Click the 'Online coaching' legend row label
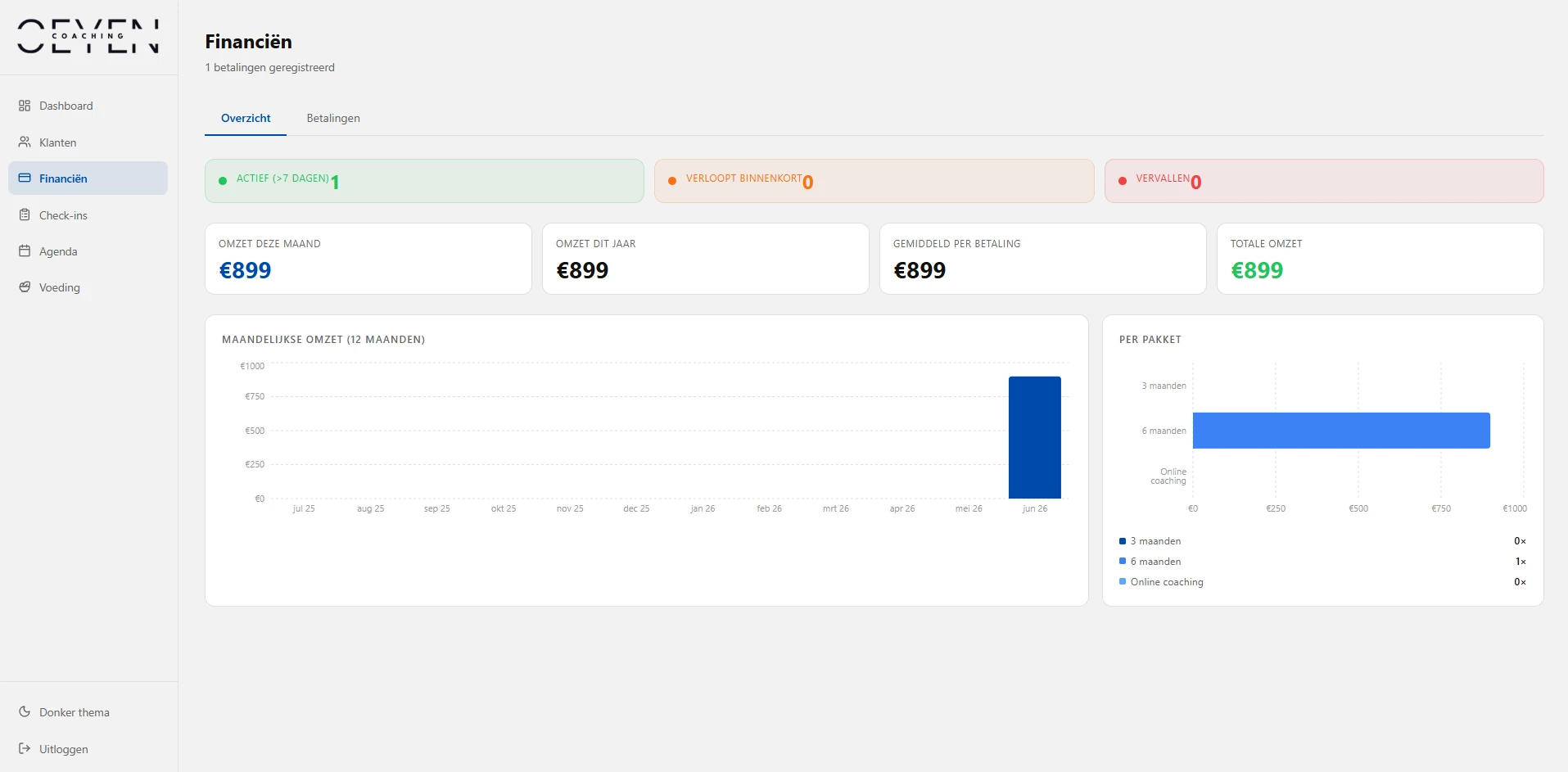This screenshot has width=1568, height=772. [x=1167, y=582]
